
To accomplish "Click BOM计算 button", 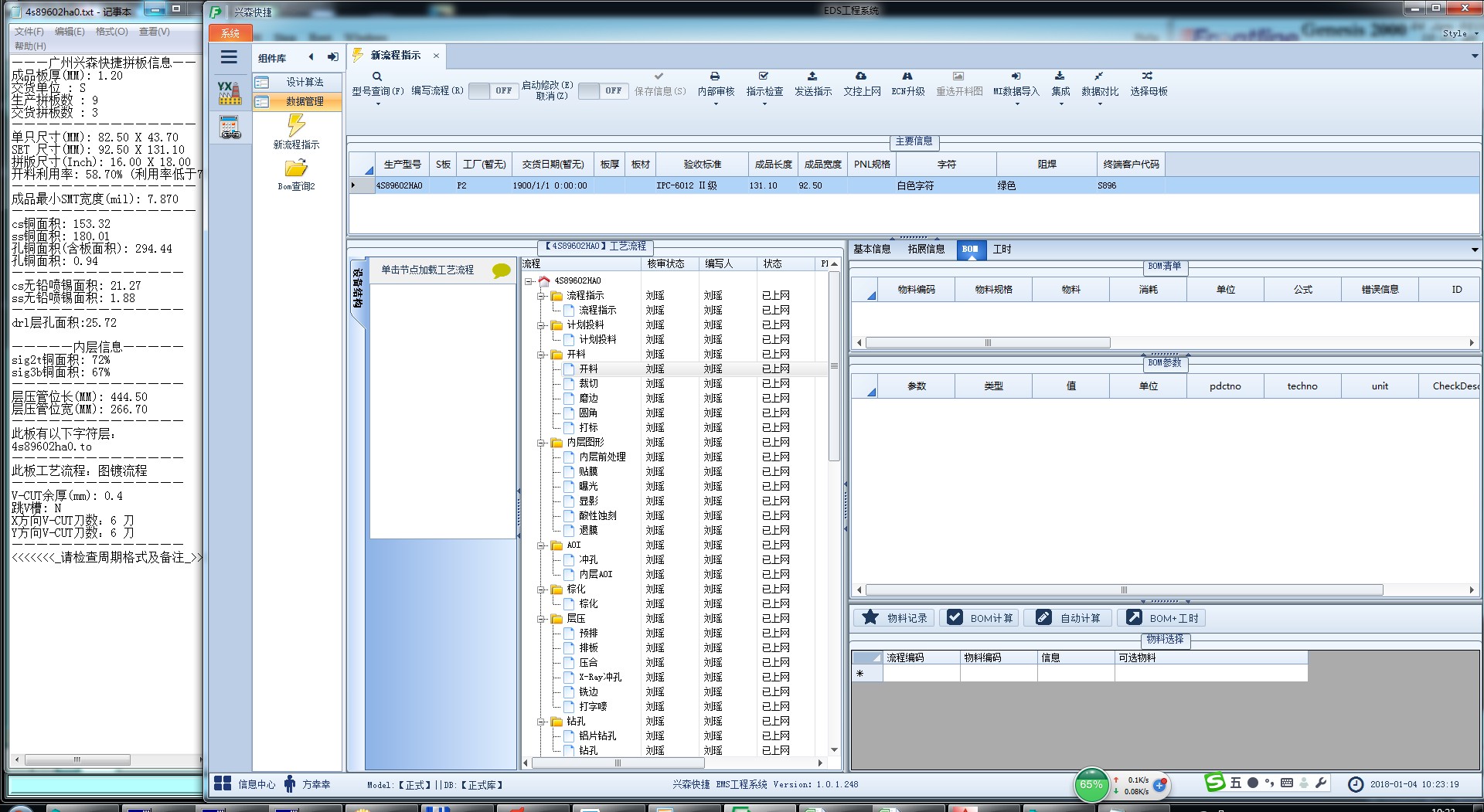I will pos(980,617).
